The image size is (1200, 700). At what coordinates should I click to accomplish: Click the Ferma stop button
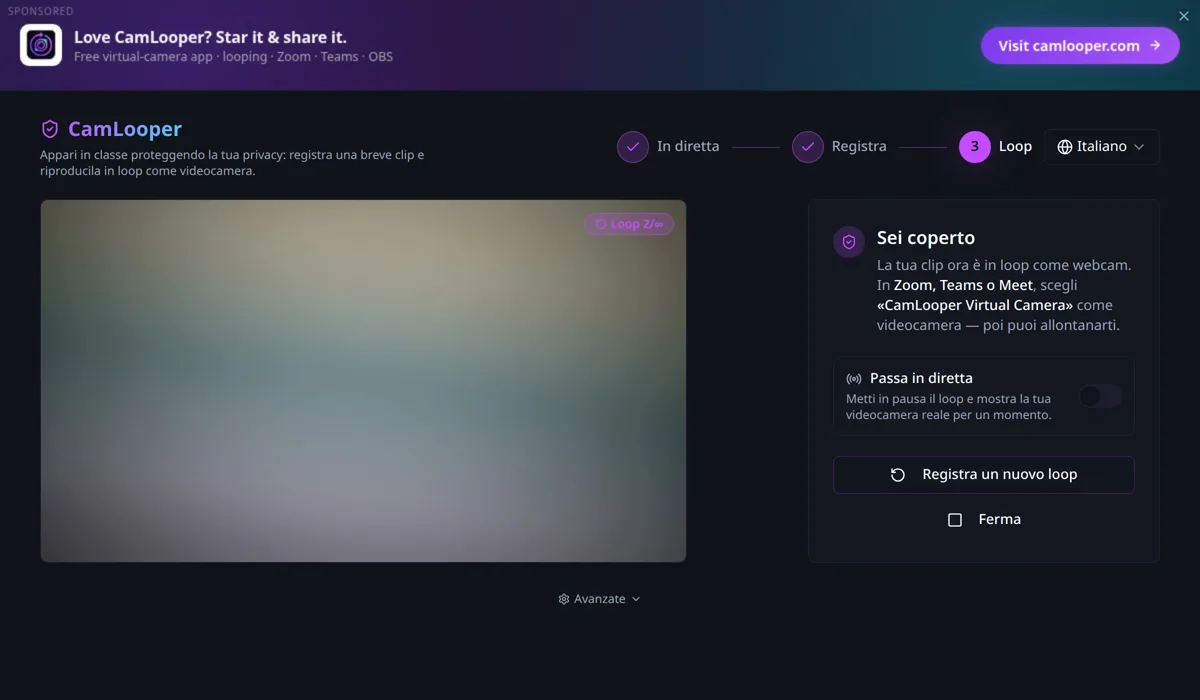coord(984,520)
